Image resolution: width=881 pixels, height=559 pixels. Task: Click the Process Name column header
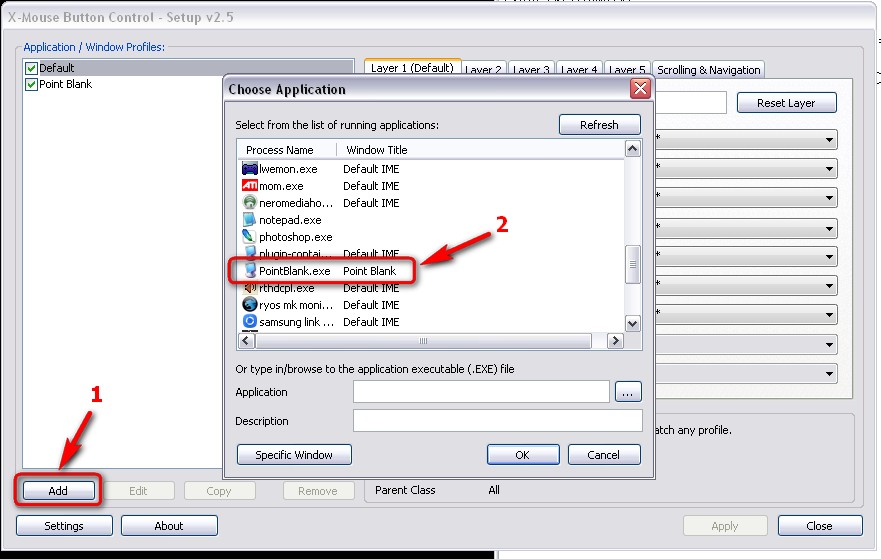tap(280, 150)
